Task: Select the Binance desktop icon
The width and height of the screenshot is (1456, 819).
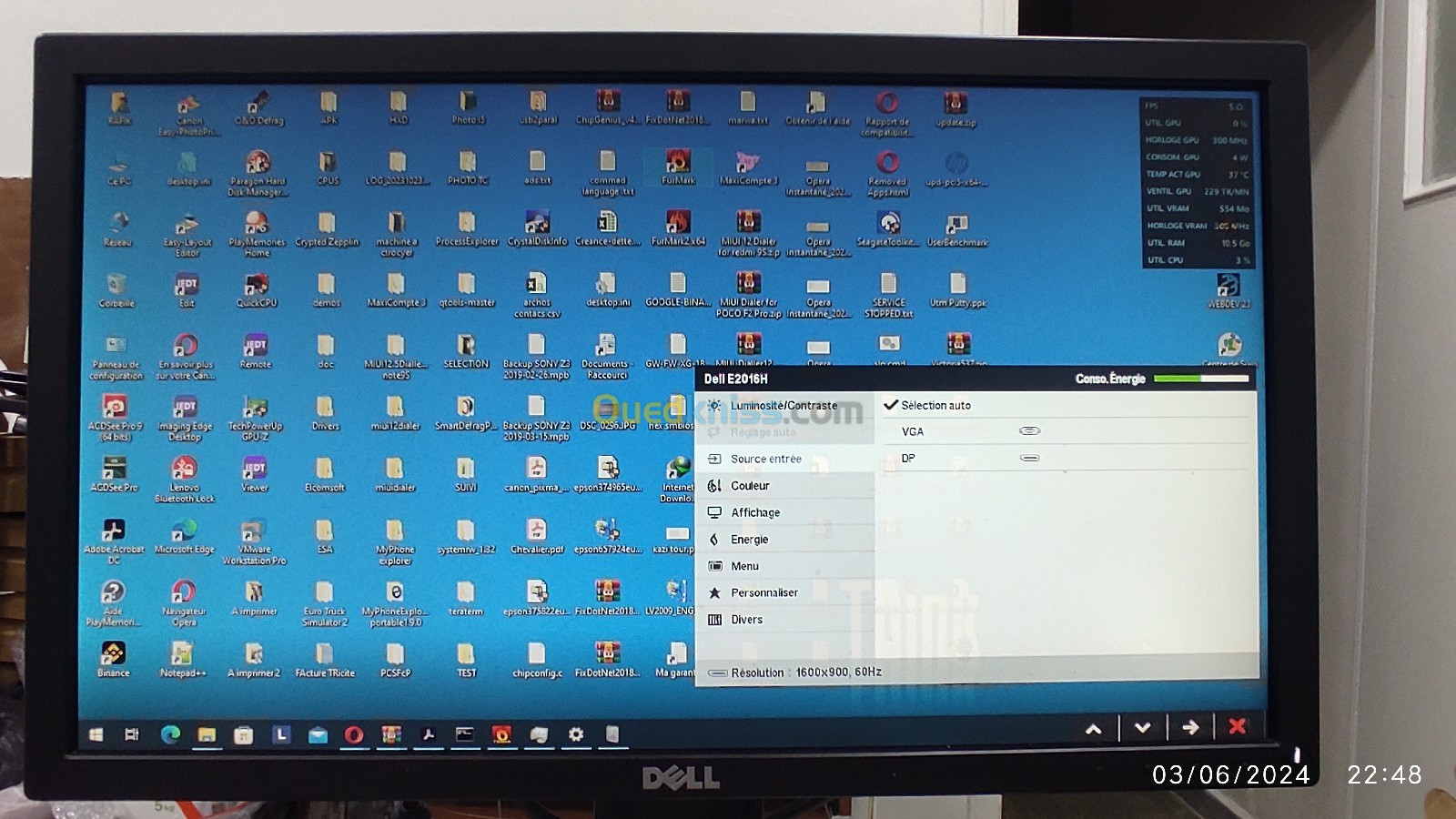Action: pos(114,660)
